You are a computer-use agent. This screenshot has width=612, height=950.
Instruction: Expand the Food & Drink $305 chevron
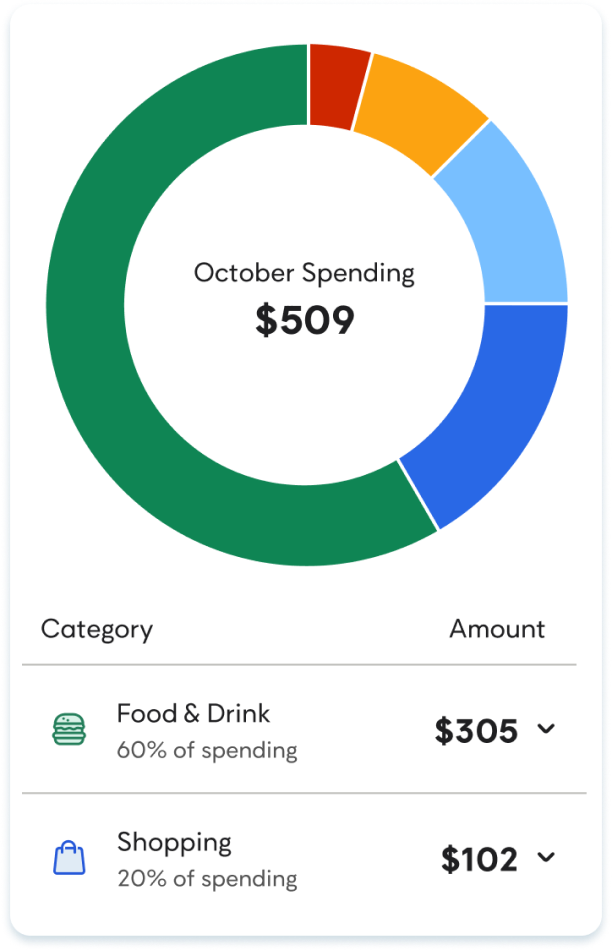pos(546,729)
